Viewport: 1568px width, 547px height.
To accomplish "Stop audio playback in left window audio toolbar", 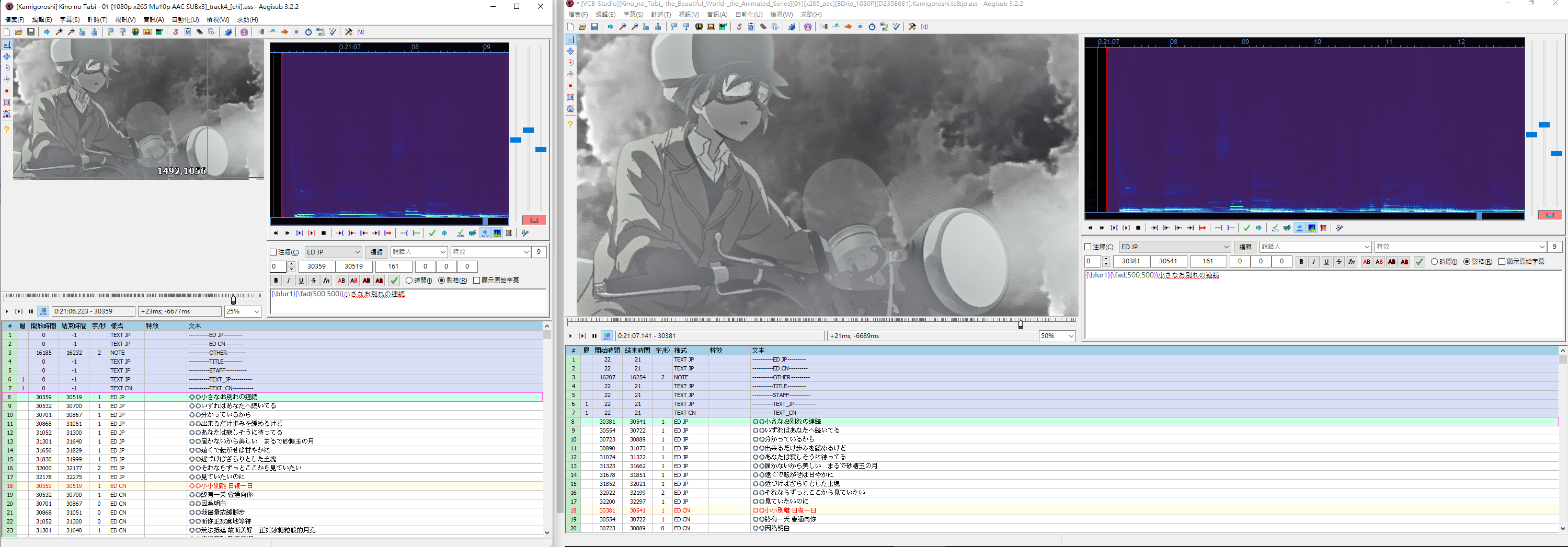I will click(x=324, y=233).
